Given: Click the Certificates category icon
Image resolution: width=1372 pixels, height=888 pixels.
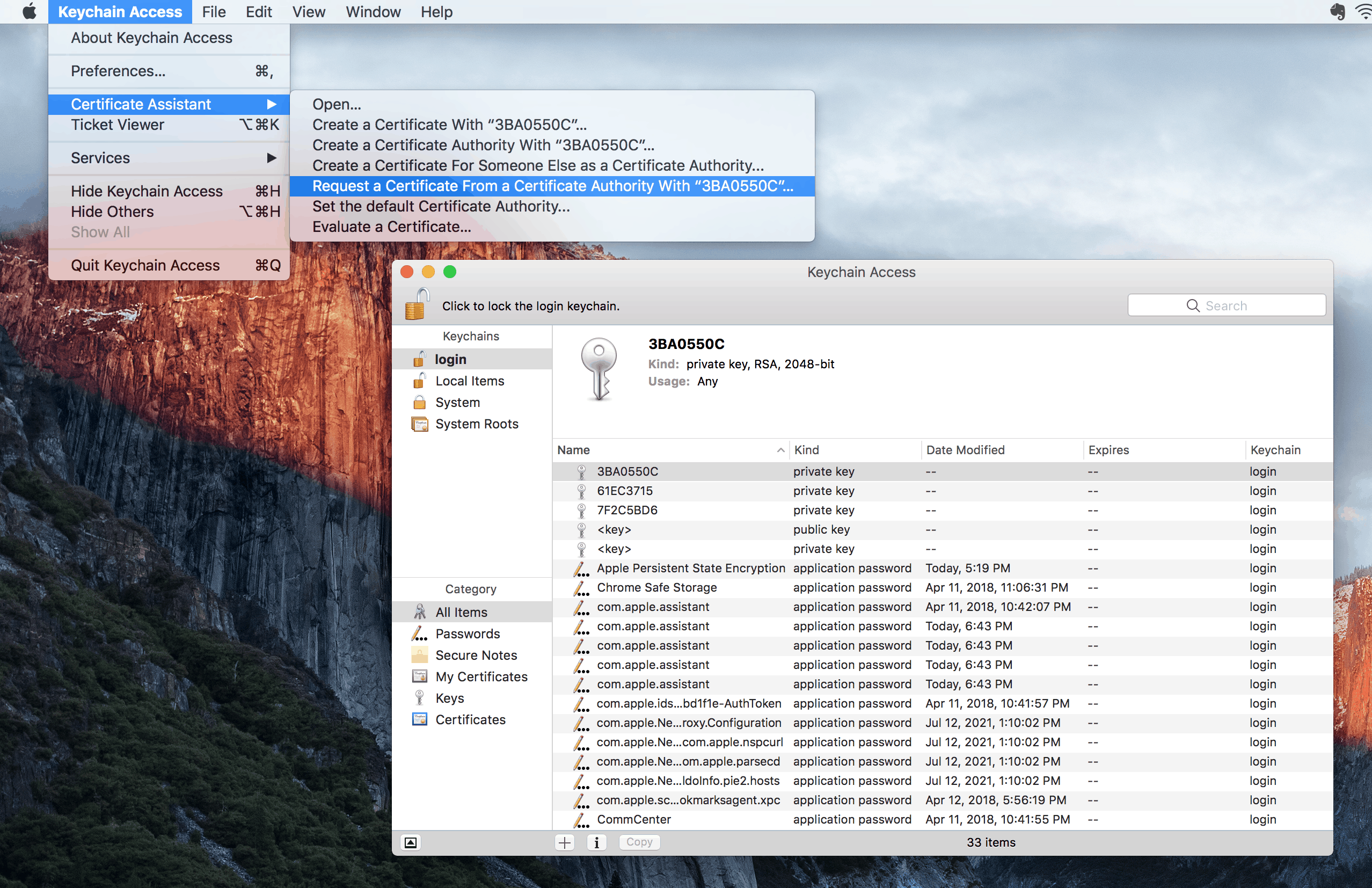Looking at the screenshot, I should [419, 719].
